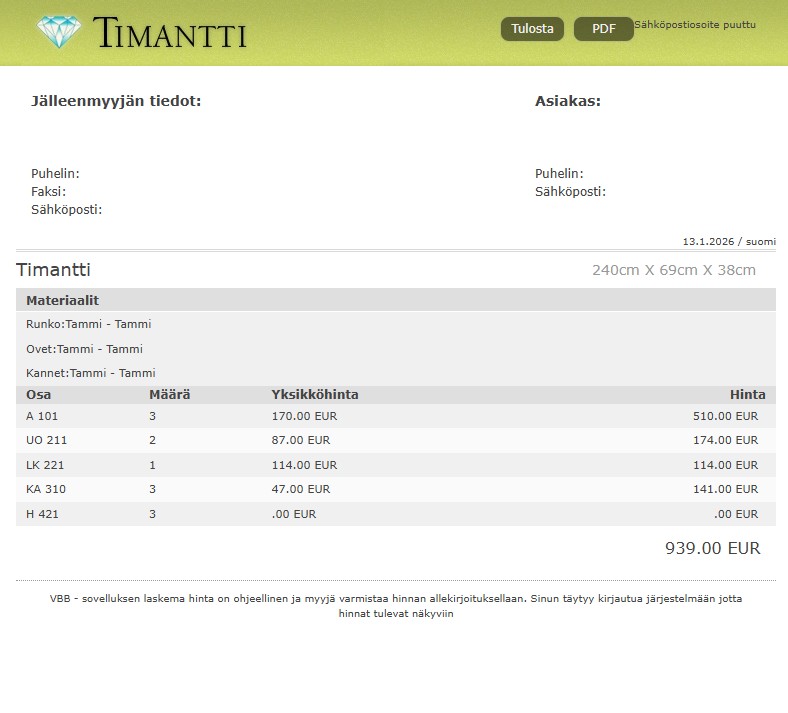The width and height of the screenshot is (788, 713).
Task: Click the Timantti diamond logo icon
Action: [60, 31]
